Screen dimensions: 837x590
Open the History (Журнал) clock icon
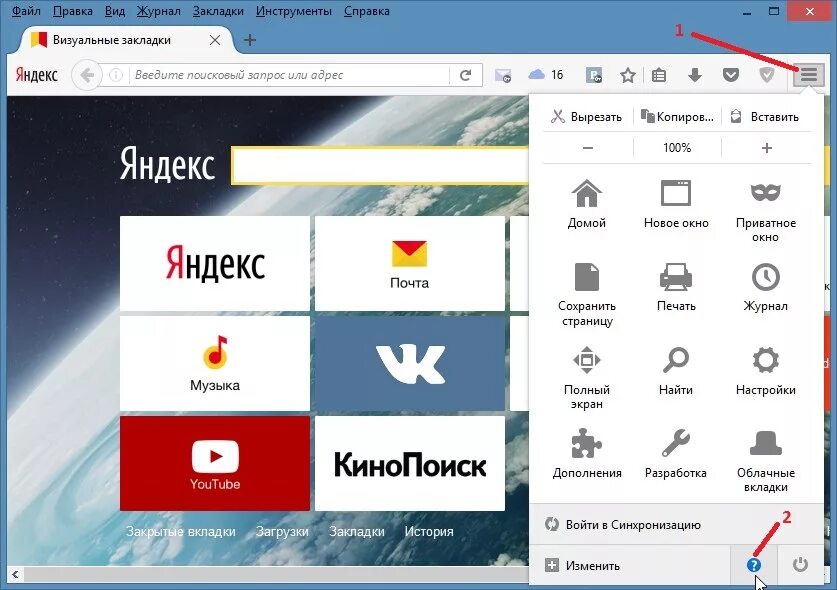(x=765, y=277)
